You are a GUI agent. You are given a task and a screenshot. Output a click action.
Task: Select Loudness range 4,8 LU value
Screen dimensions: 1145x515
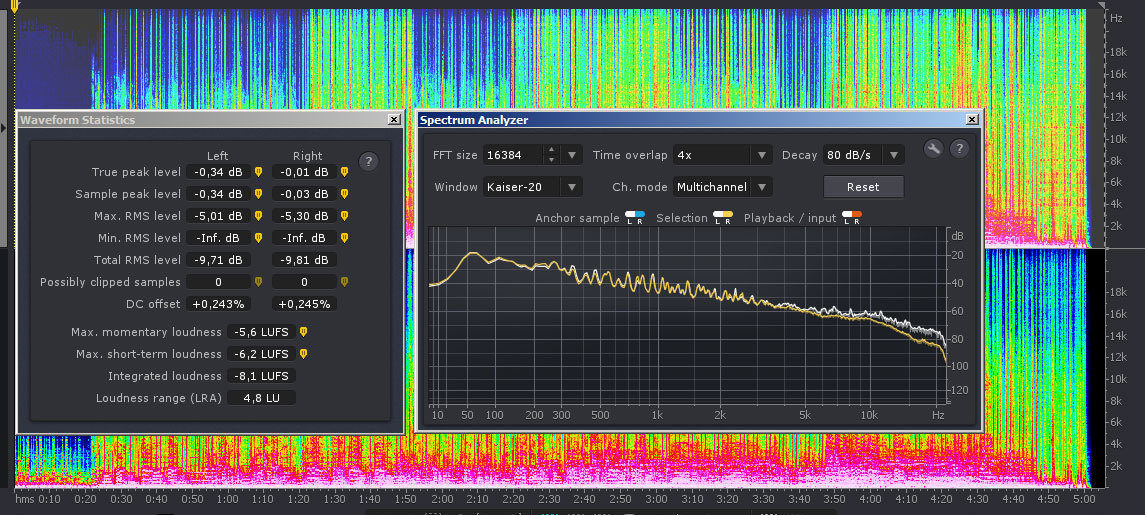click(x=261, y=398)
